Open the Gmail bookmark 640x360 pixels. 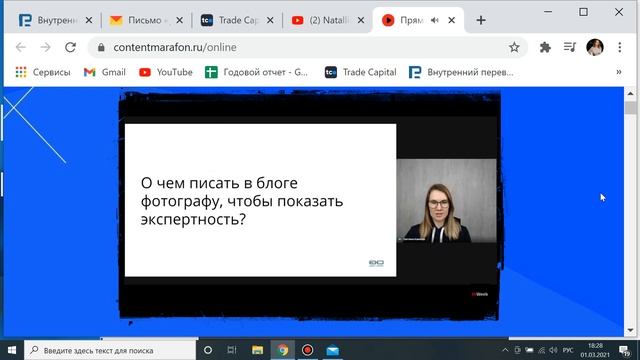coord(104,72)
